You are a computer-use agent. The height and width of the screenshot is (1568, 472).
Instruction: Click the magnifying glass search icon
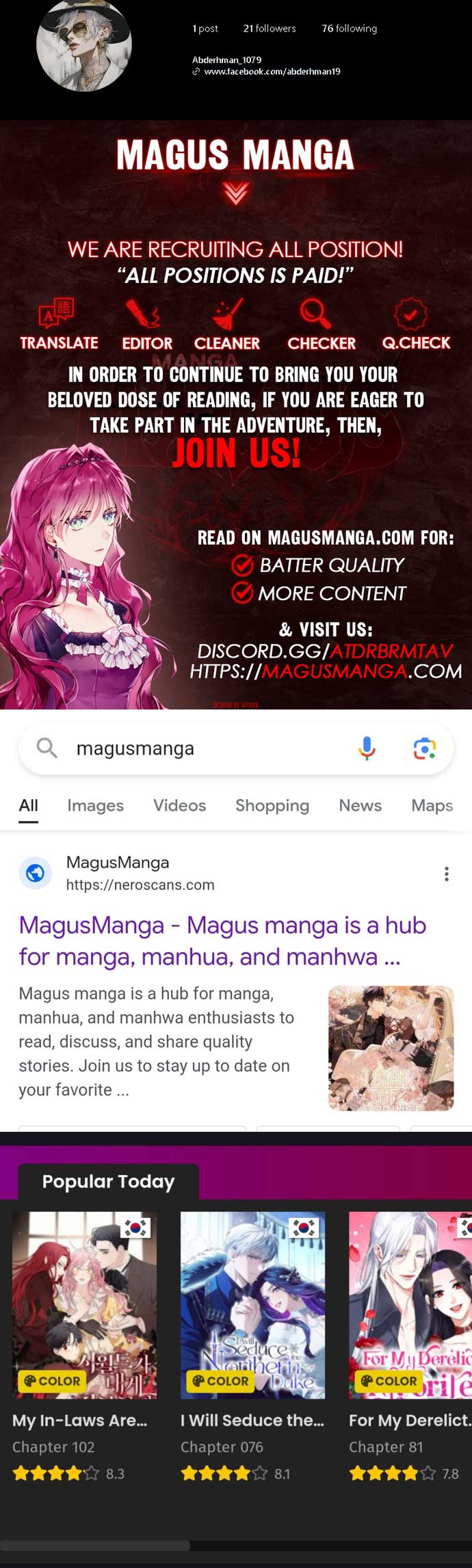tap(47, 748)
